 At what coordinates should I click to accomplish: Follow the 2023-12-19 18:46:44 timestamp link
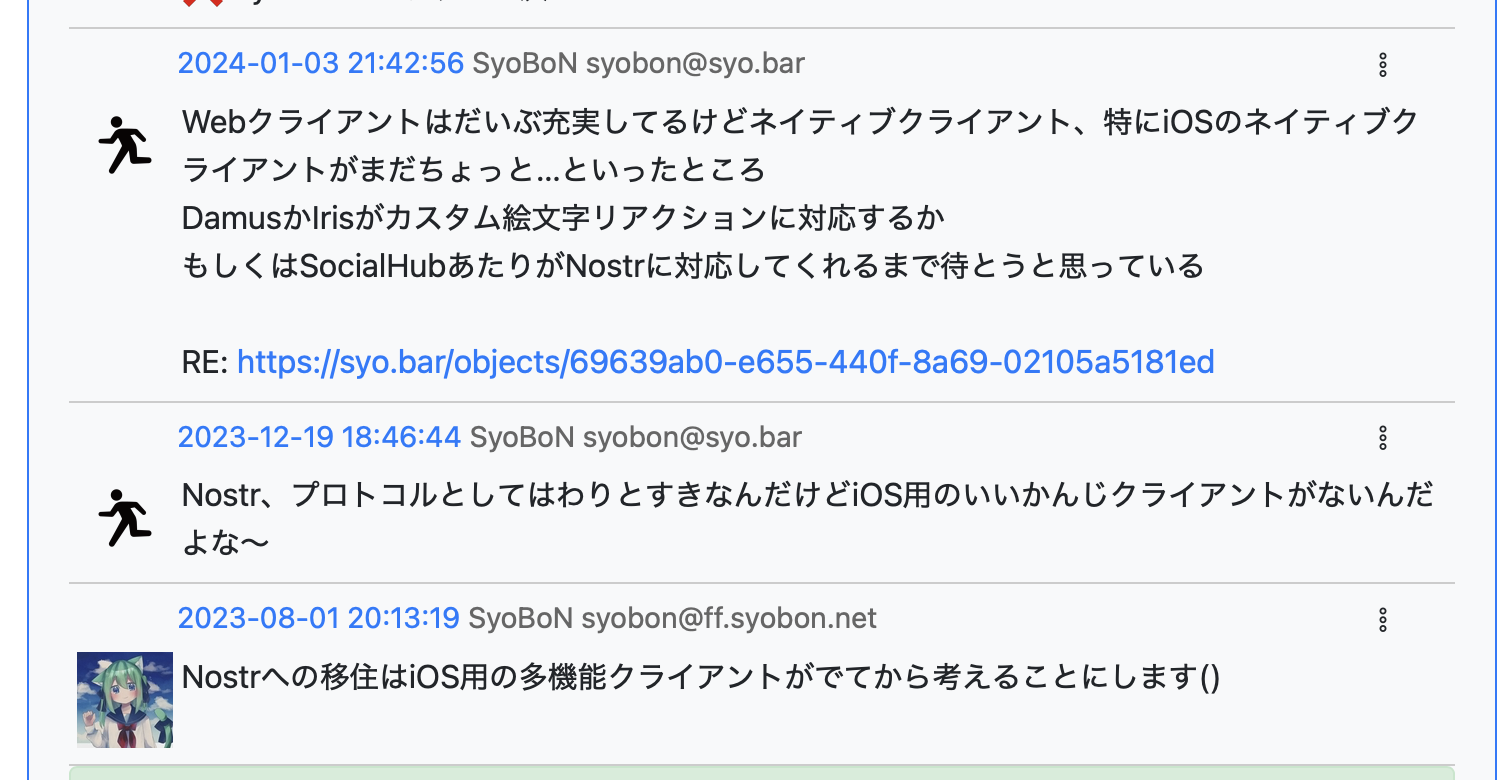(319, 437)
